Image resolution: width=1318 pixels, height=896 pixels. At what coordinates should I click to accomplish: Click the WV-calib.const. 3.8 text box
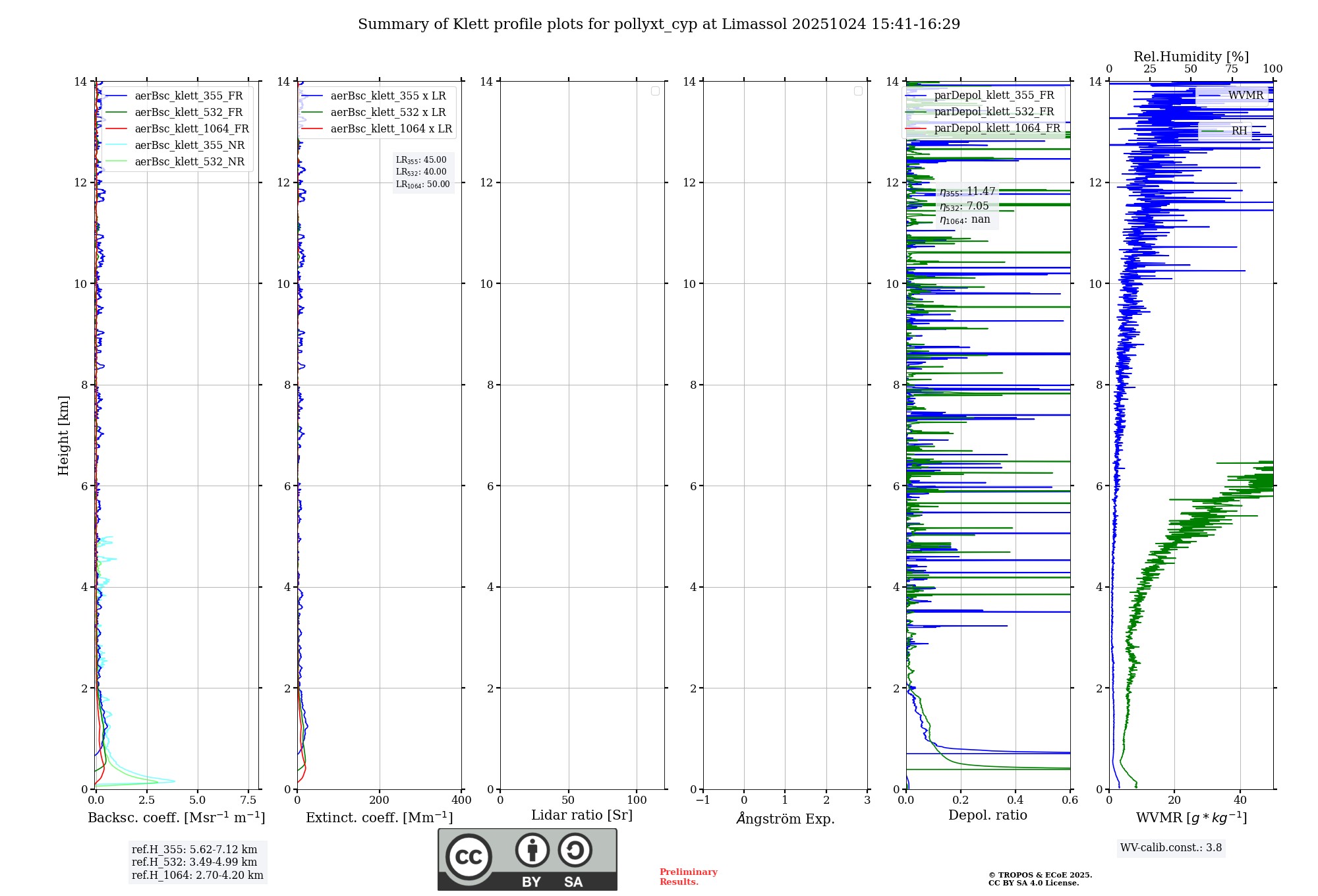(x=1171, y=848)
